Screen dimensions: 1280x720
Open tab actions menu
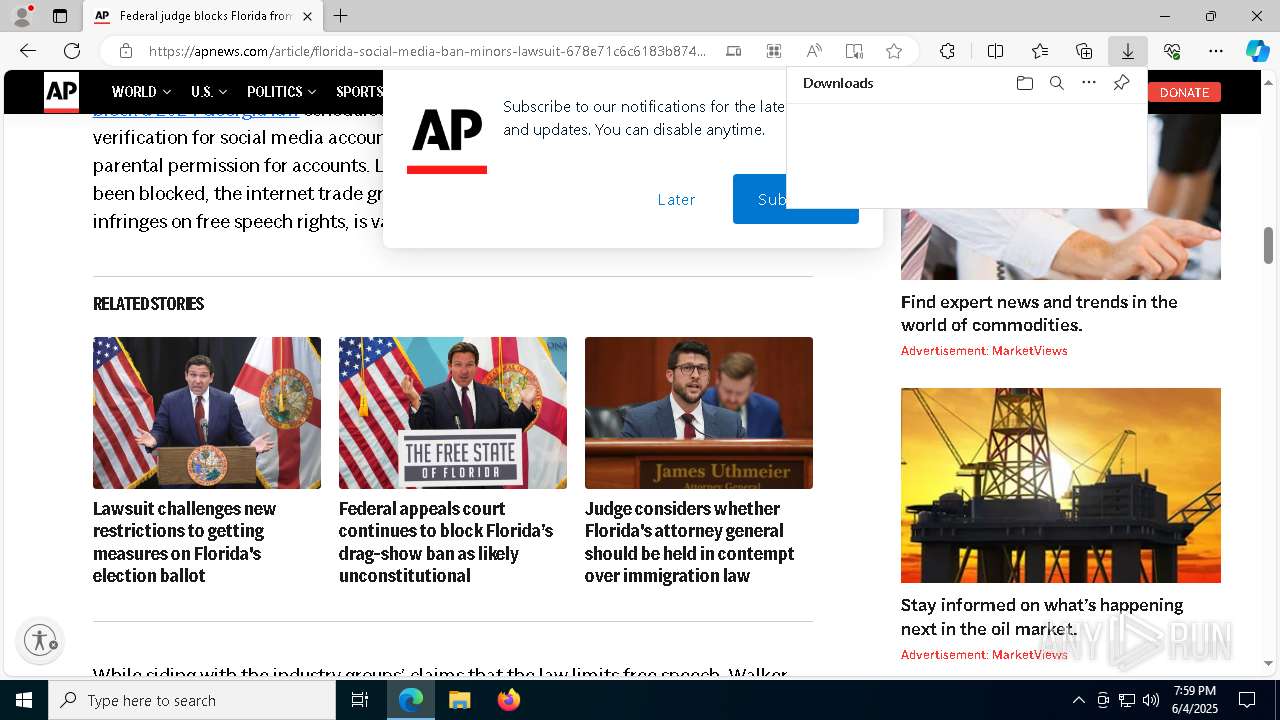60,16
